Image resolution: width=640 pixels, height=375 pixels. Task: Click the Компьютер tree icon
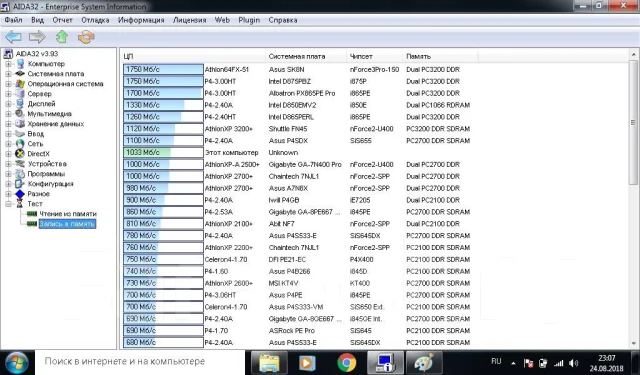(20, 64)
